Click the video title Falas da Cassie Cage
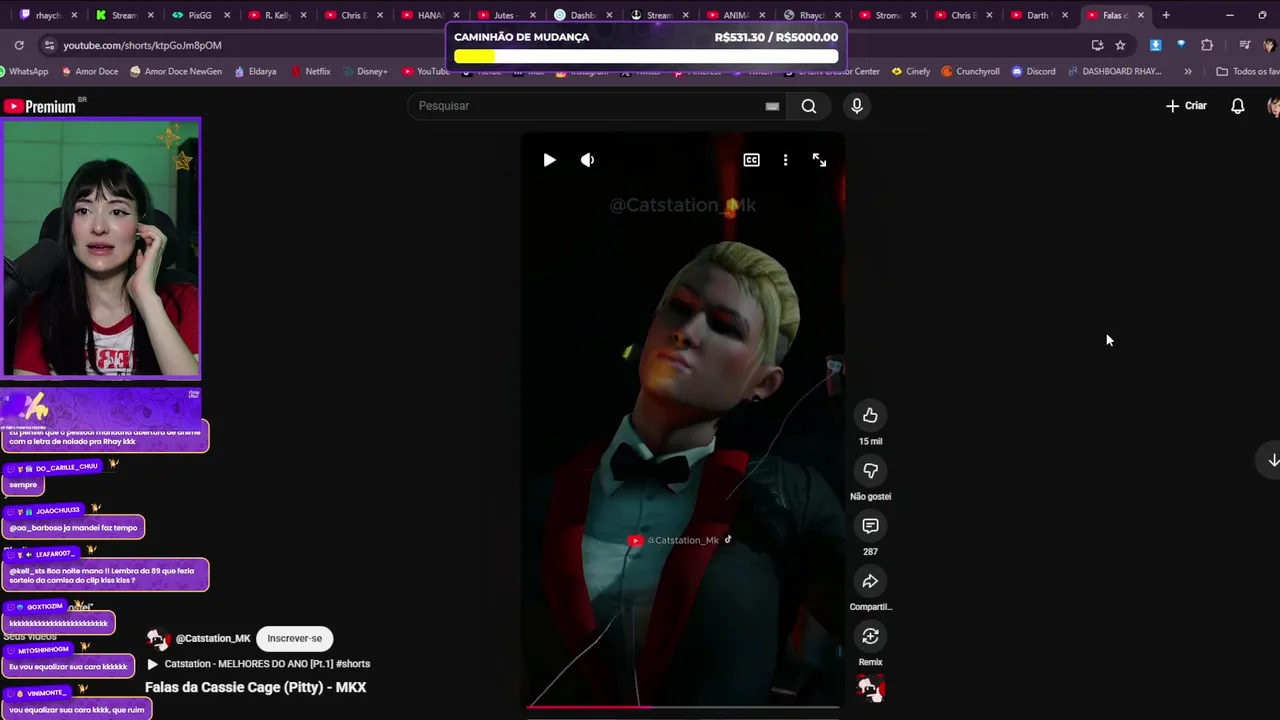 pyautogui.click(x=256, y=687)
